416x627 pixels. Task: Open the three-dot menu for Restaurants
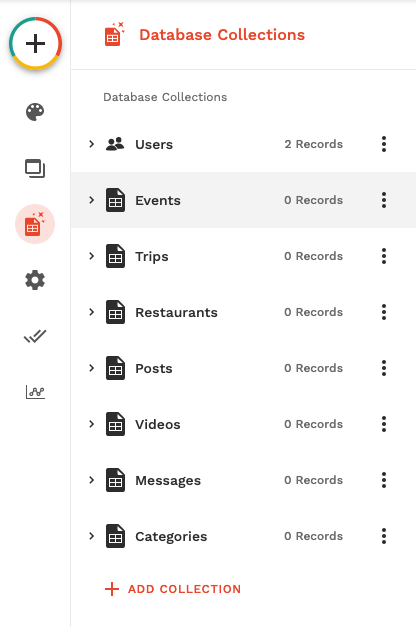pos(384,312)
